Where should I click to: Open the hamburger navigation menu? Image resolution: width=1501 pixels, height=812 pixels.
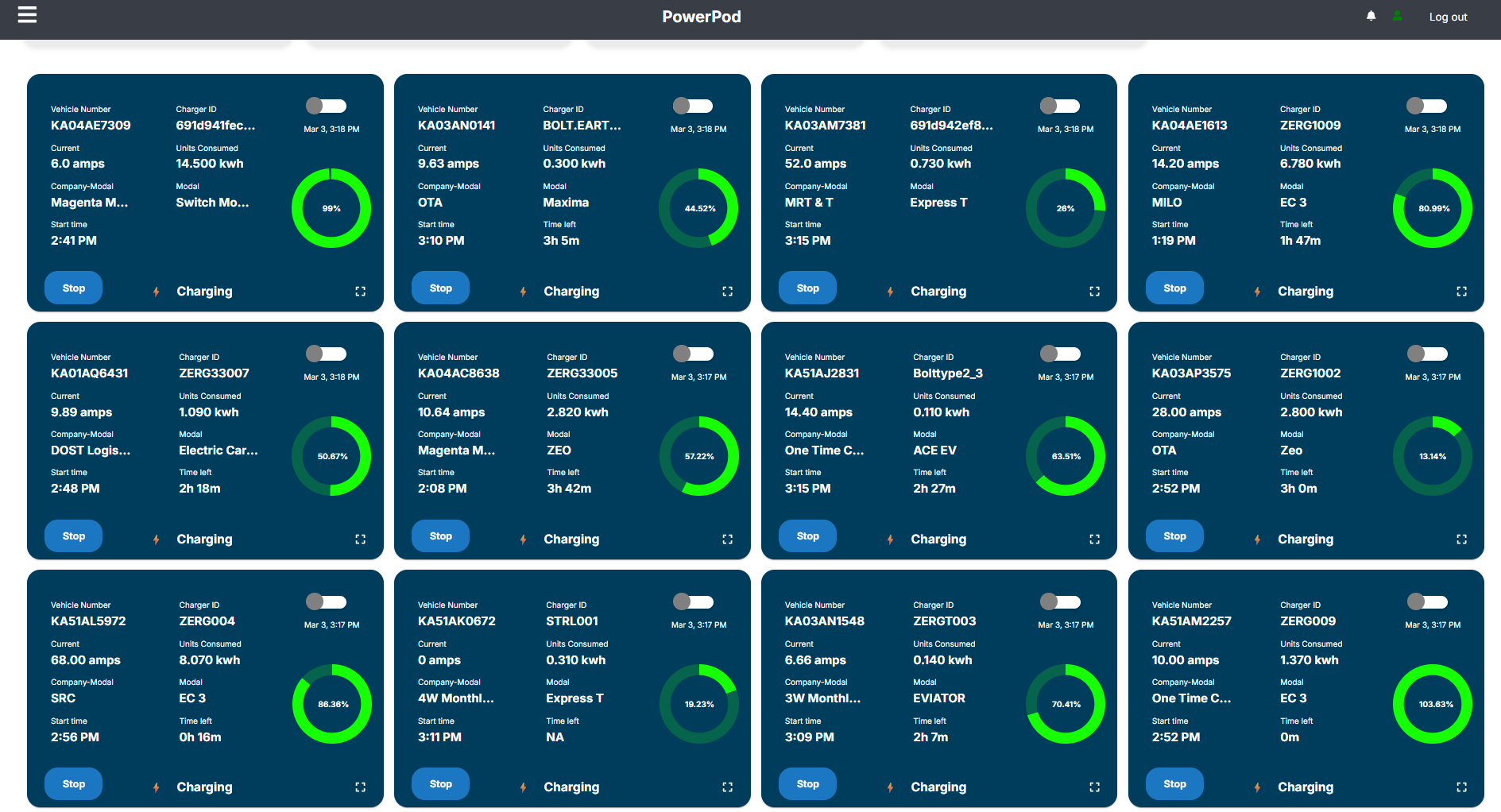coord(27,14)
